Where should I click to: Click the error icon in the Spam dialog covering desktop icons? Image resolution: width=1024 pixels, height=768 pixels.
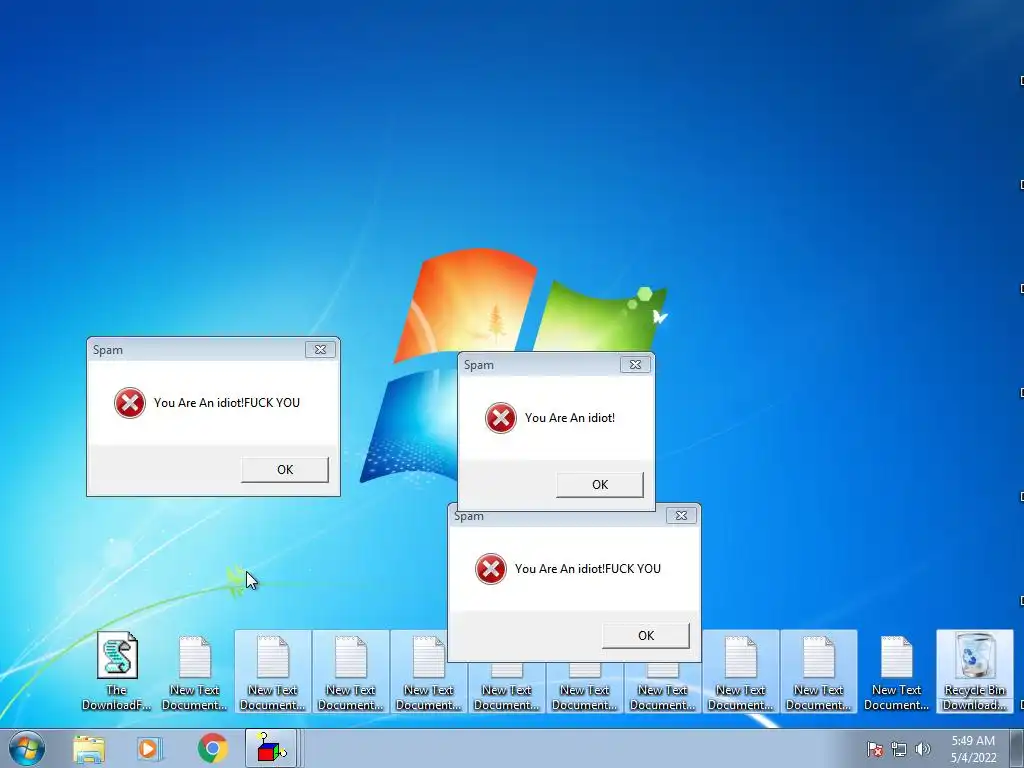click(x=490, y=569)
